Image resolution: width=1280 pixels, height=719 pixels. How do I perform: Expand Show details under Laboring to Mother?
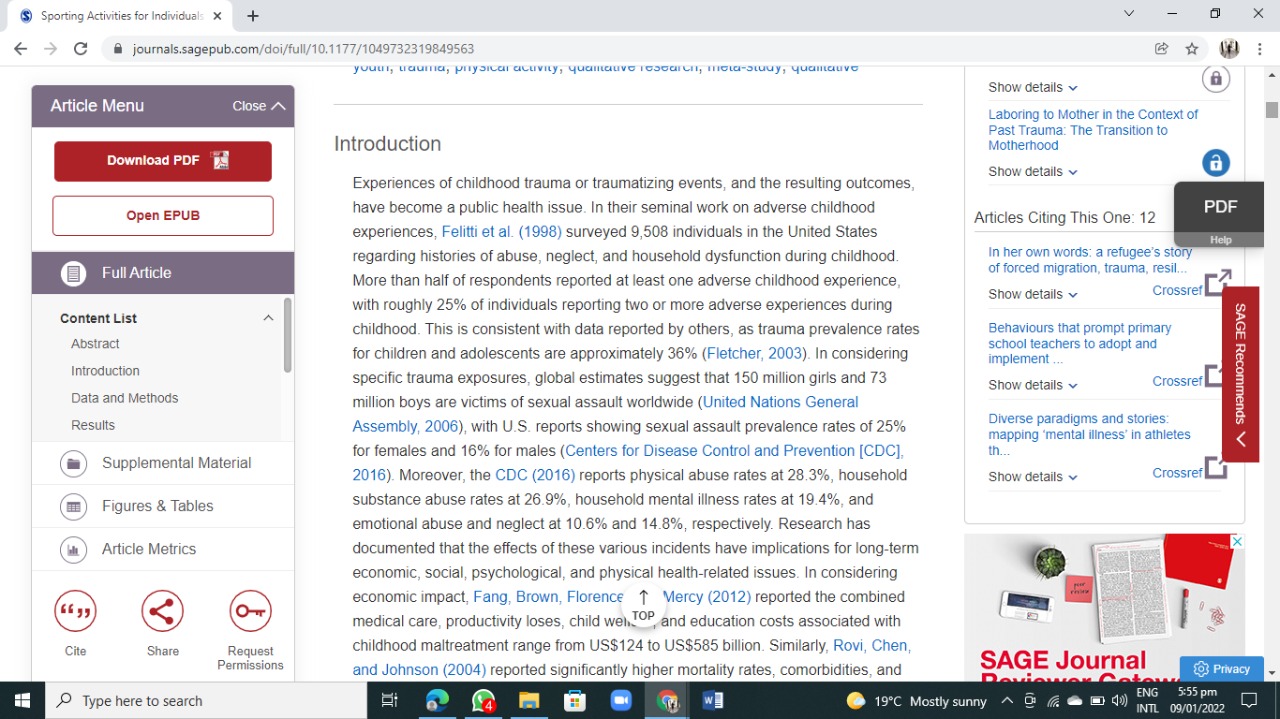(x=1033, y=172)
